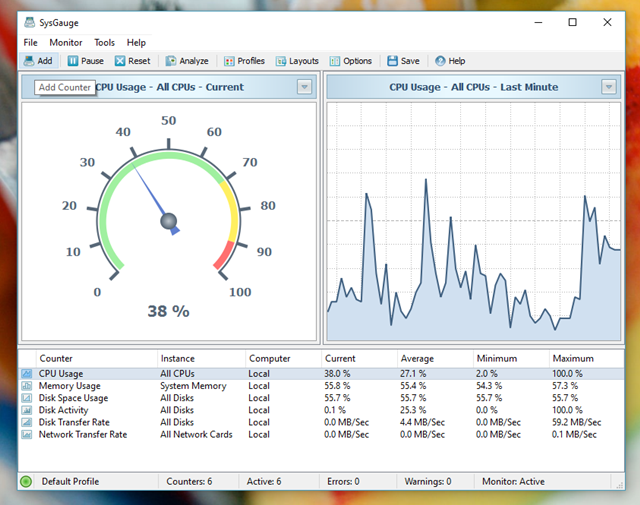The width and height of the screenshot is (640, 505).
Task: Click Active: 6 in the status bar
Action: pos(264,482)
